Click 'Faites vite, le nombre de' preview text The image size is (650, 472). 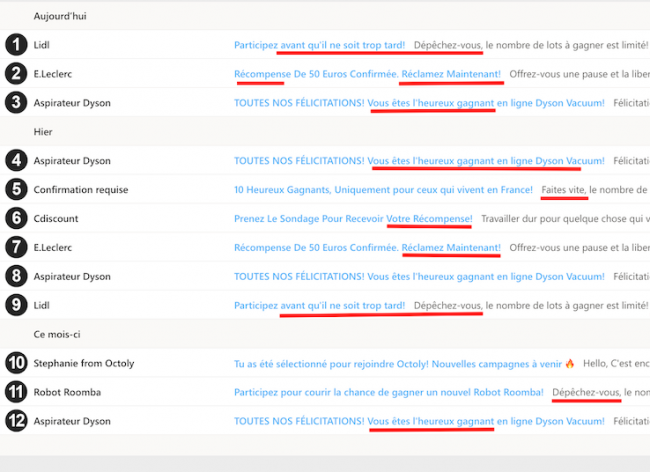(595, 190)
